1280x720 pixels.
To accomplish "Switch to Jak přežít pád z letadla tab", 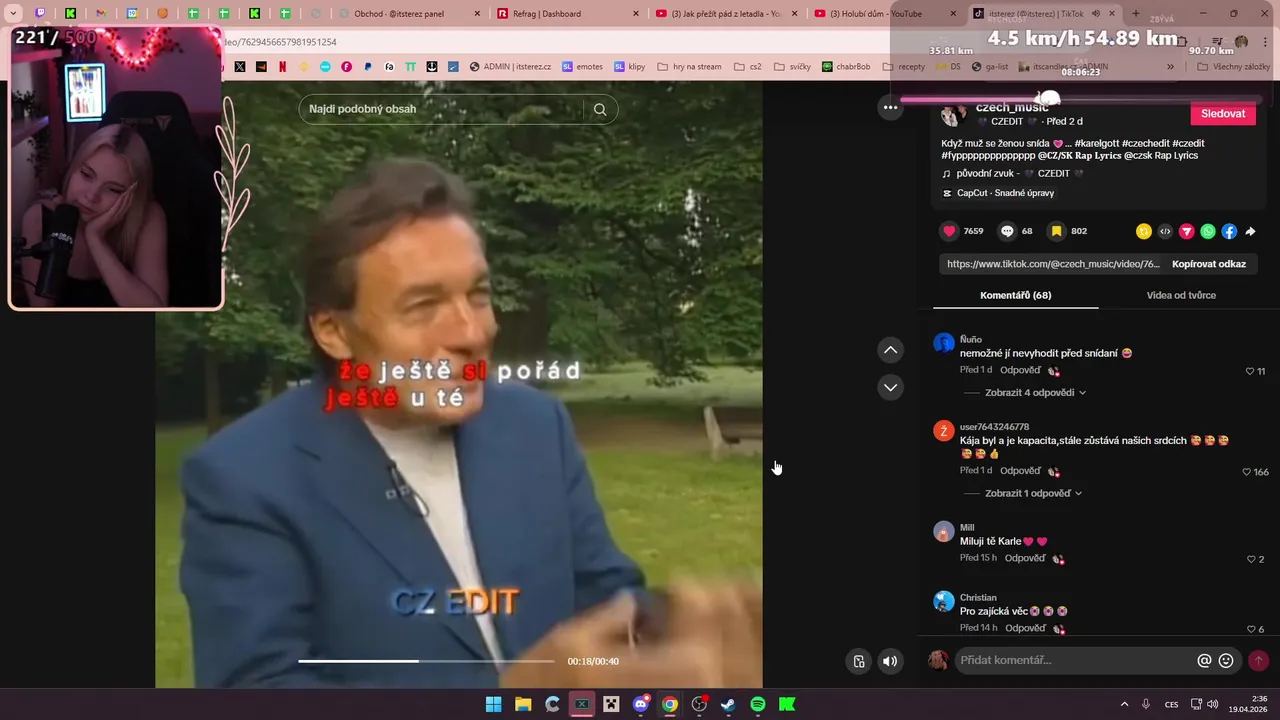I will click(725, 14).
